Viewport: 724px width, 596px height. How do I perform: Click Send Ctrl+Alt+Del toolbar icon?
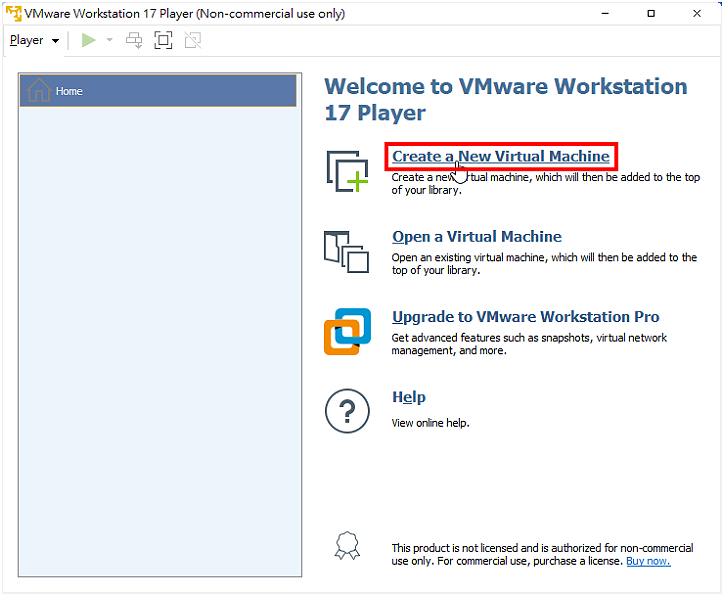tap(134, 40)
